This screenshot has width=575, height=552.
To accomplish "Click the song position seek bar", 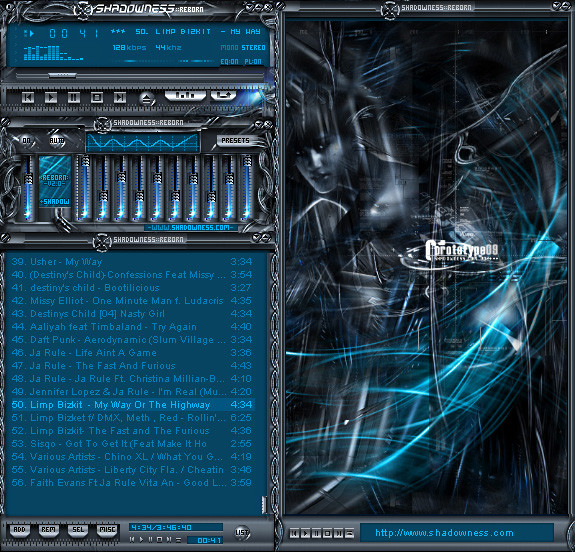I will [x=140, y=76].
